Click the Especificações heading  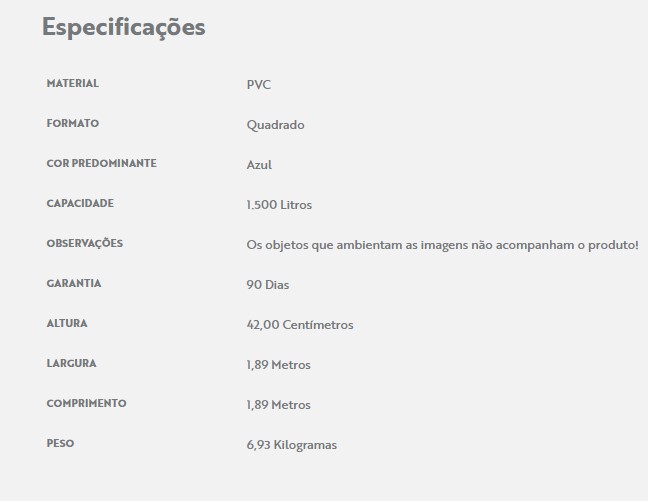click(124, 28)
